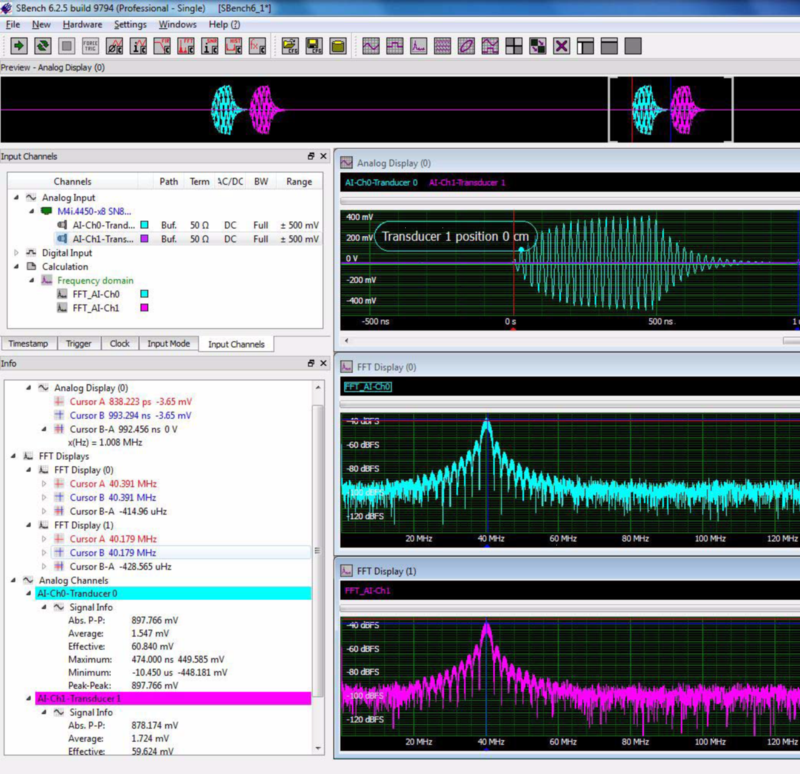Add a new FFT display via toolbar icon
800x774 pixels.
(x=419, y=46)
